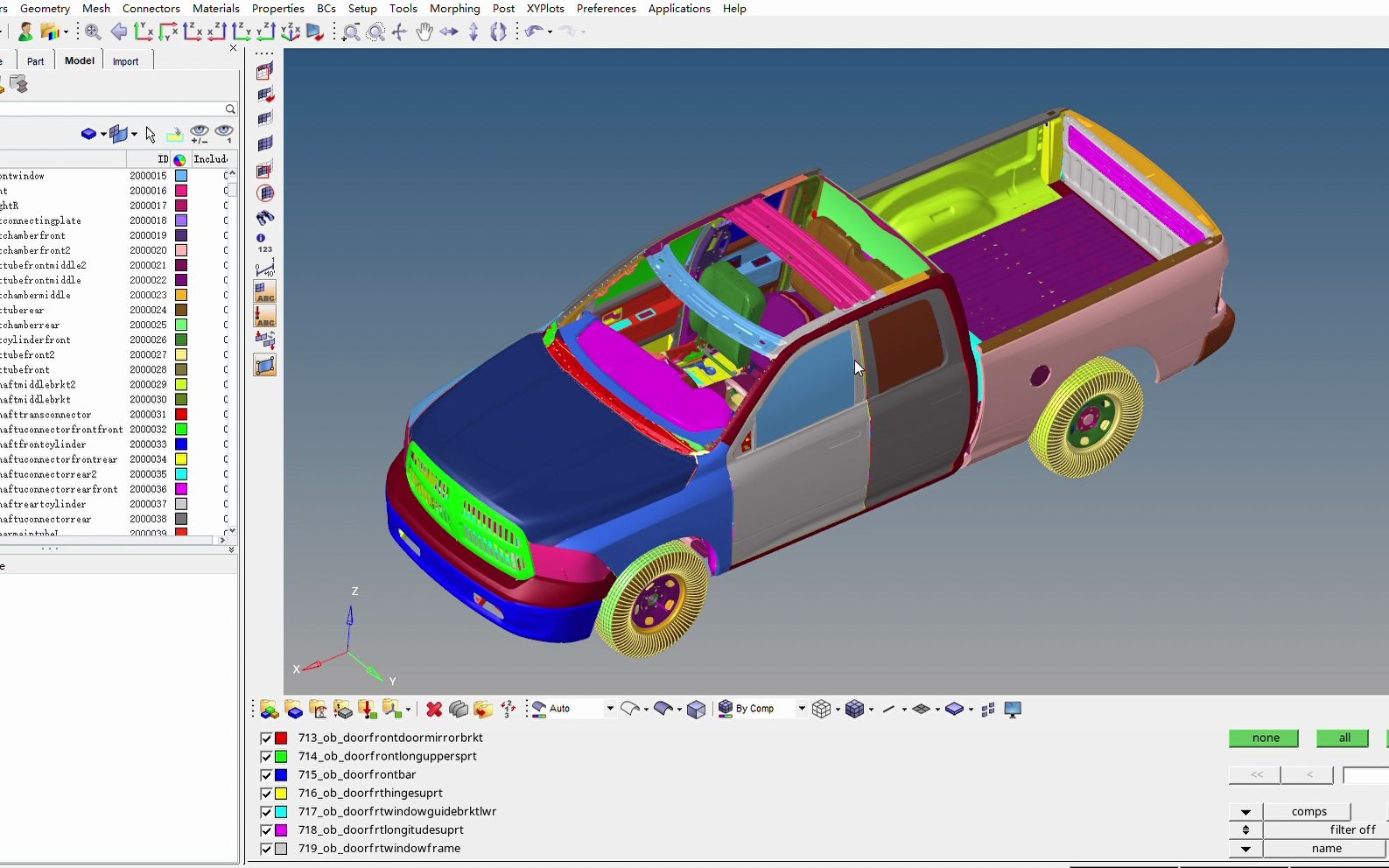Click the none selection button
The image size is (1389, 868).
coord(1264,738)
